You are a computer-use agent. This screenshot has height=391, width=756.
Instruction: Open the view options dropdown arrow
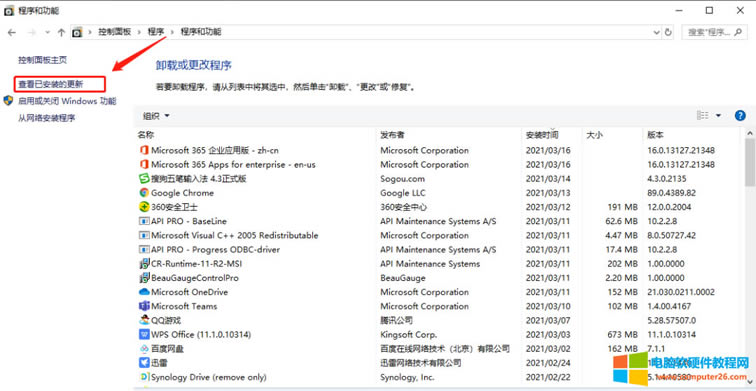point(718,116)
